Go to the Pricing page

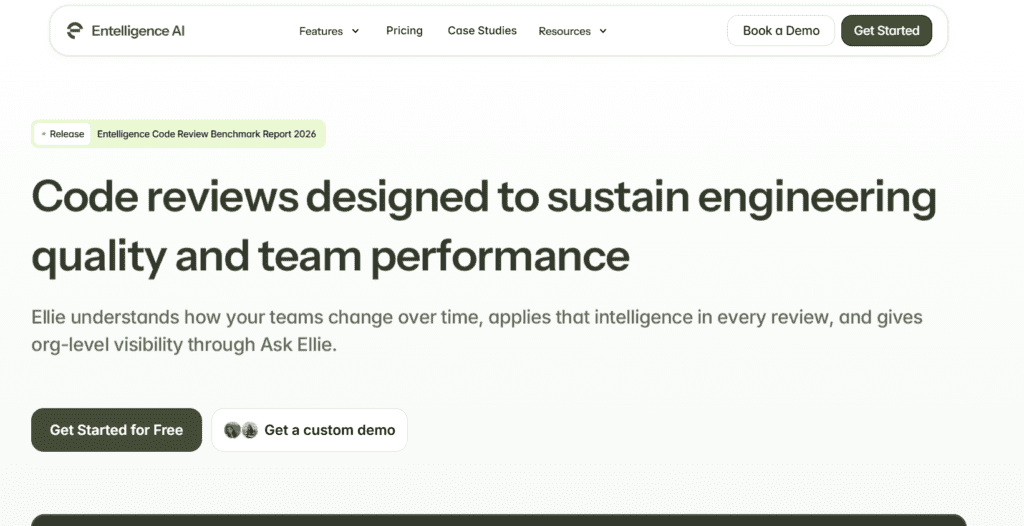404,31
